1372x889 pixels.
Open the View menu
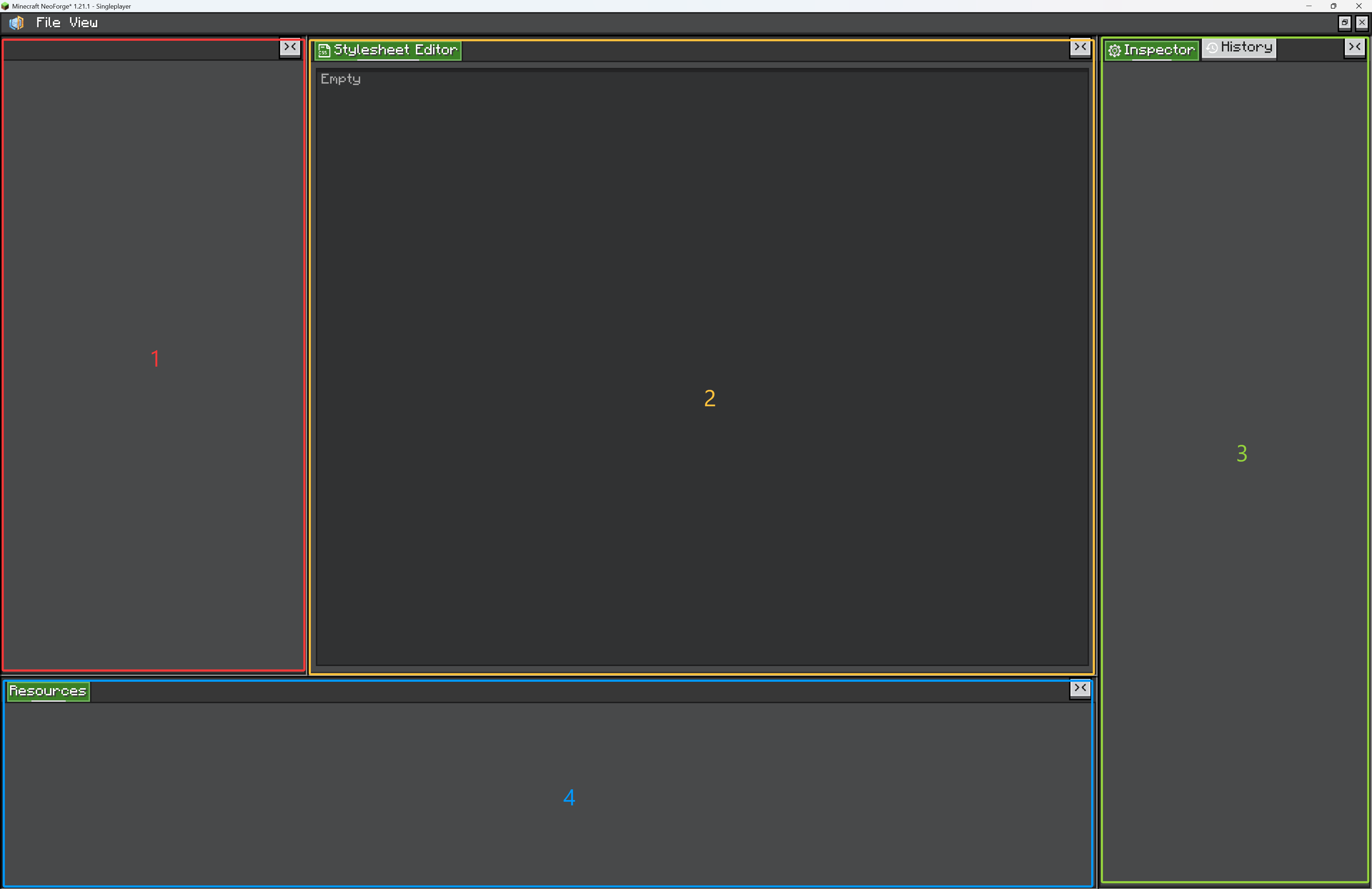(x=84, y=23)
